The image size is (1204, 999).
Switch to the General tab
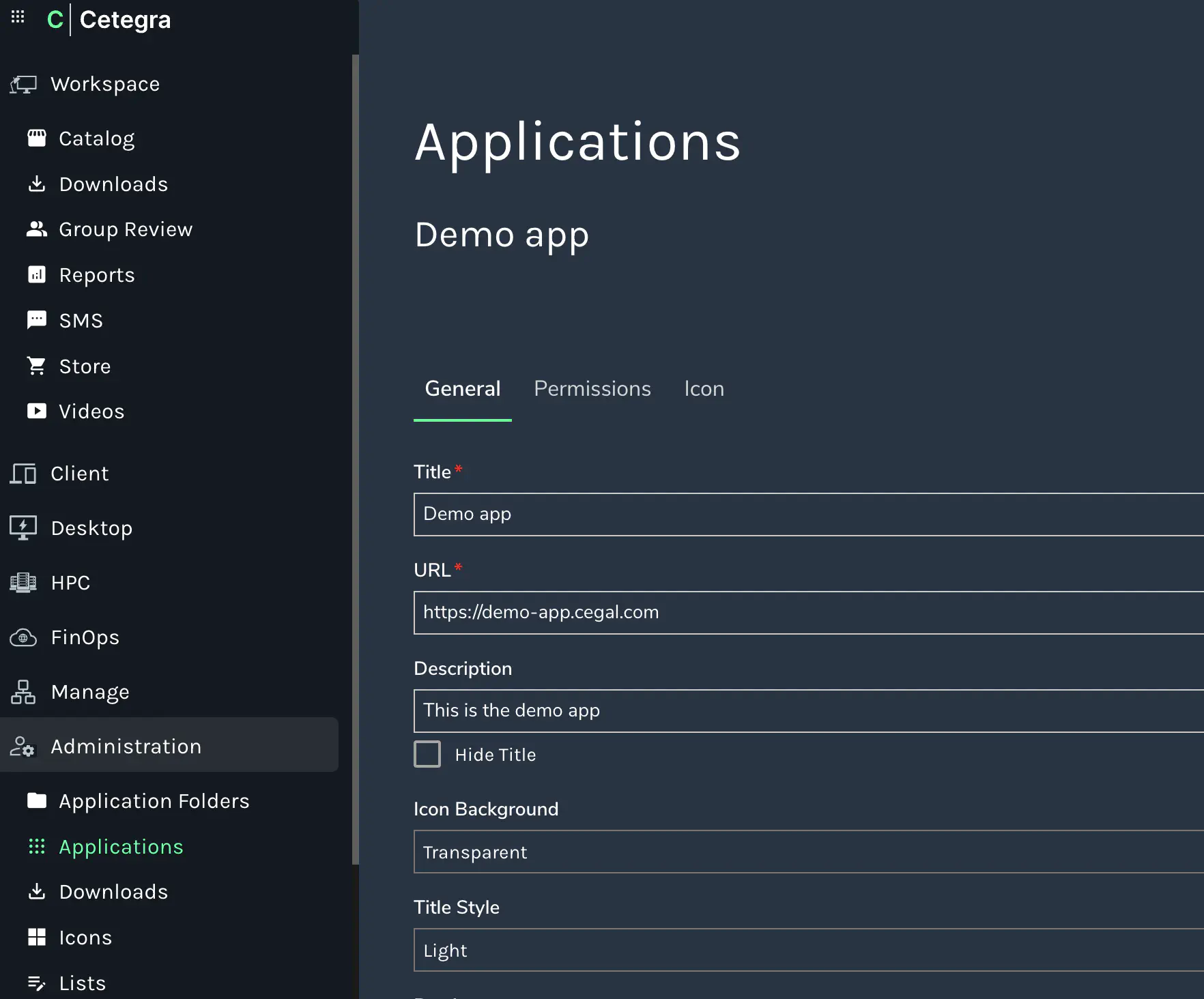pyautogui.click(x=463, y=388)
